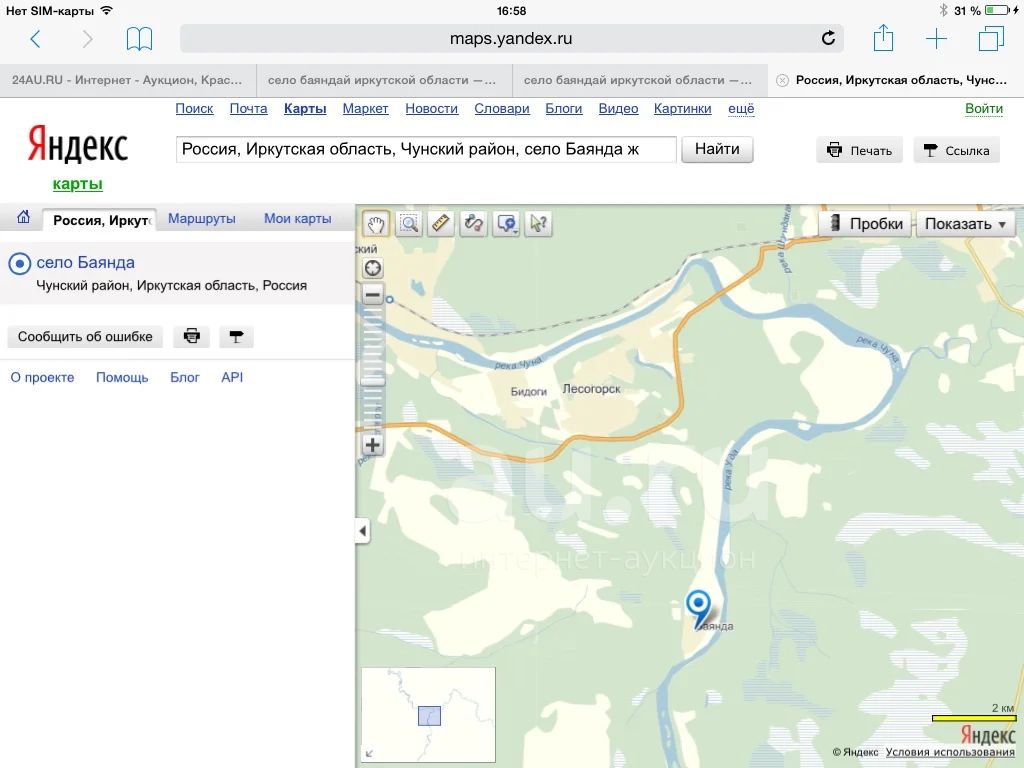The height and width of the screenshot is (768, 1024).
Task: Zoom out with the minus button
Action: (373, 295)
